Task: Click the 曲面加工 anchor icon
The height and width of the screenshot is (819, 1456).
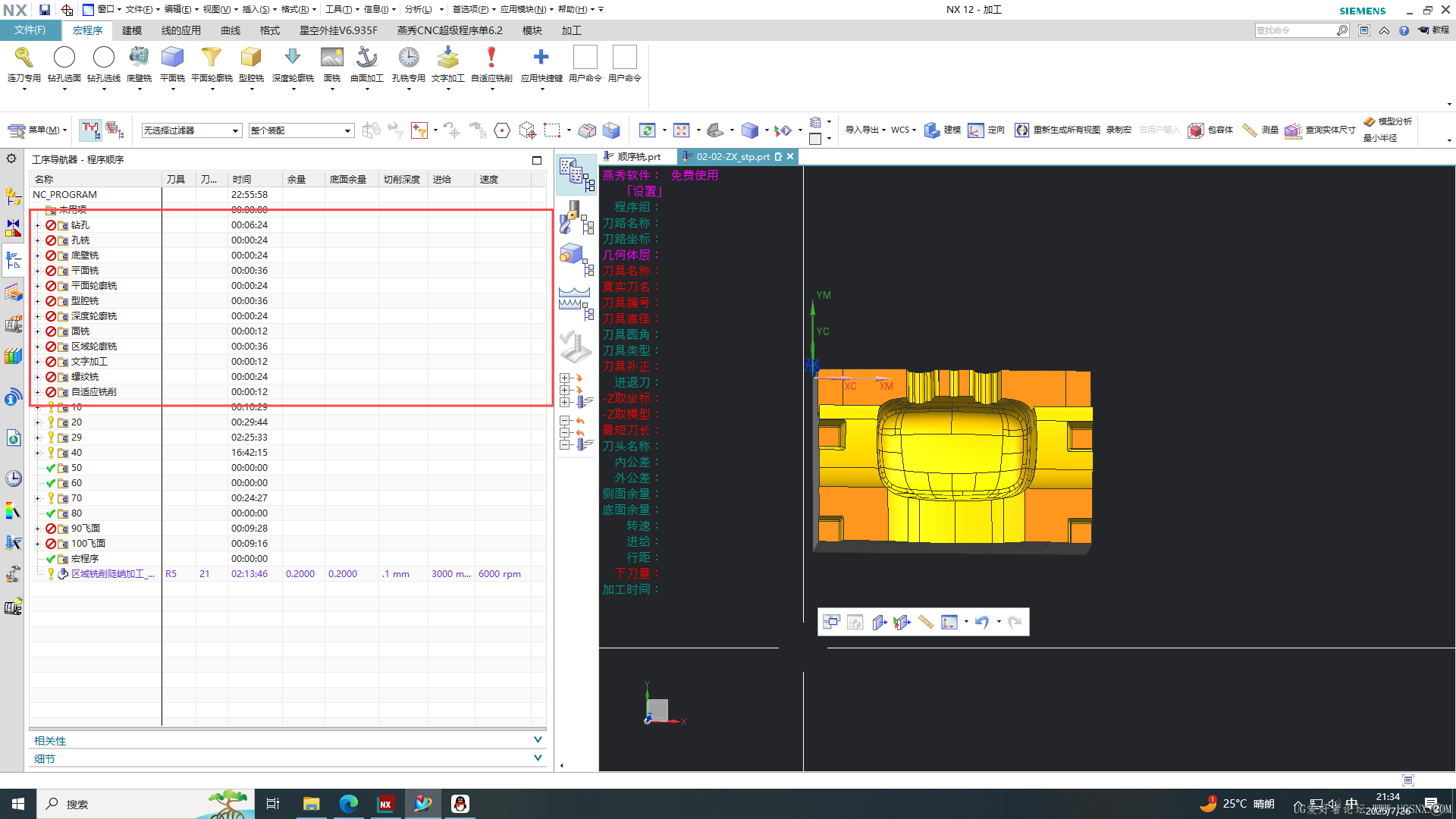Action: point(367,58)
